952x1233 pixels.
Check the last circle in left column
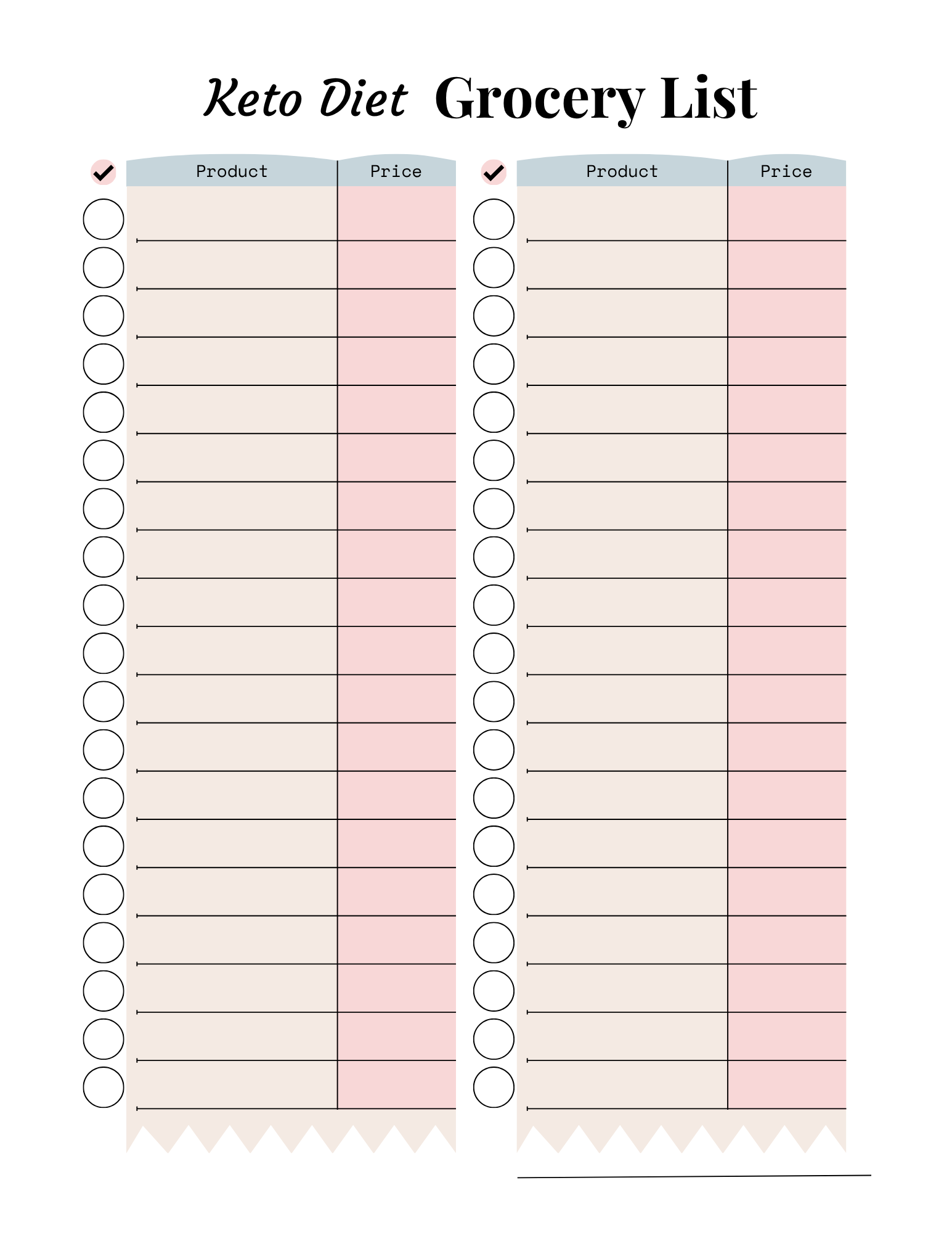pyautogui.click(x=104, y=1087)
